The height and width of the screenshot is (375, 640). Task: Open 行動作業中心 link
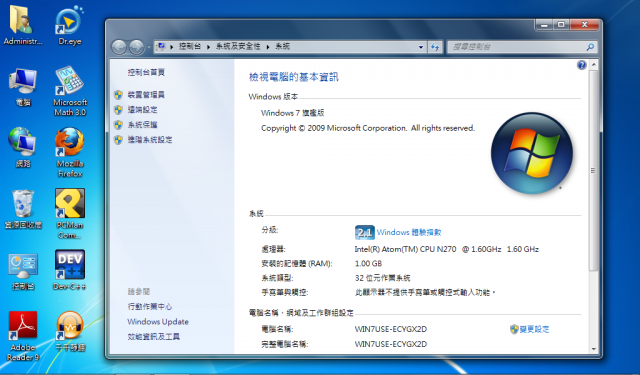pos(150,307)
